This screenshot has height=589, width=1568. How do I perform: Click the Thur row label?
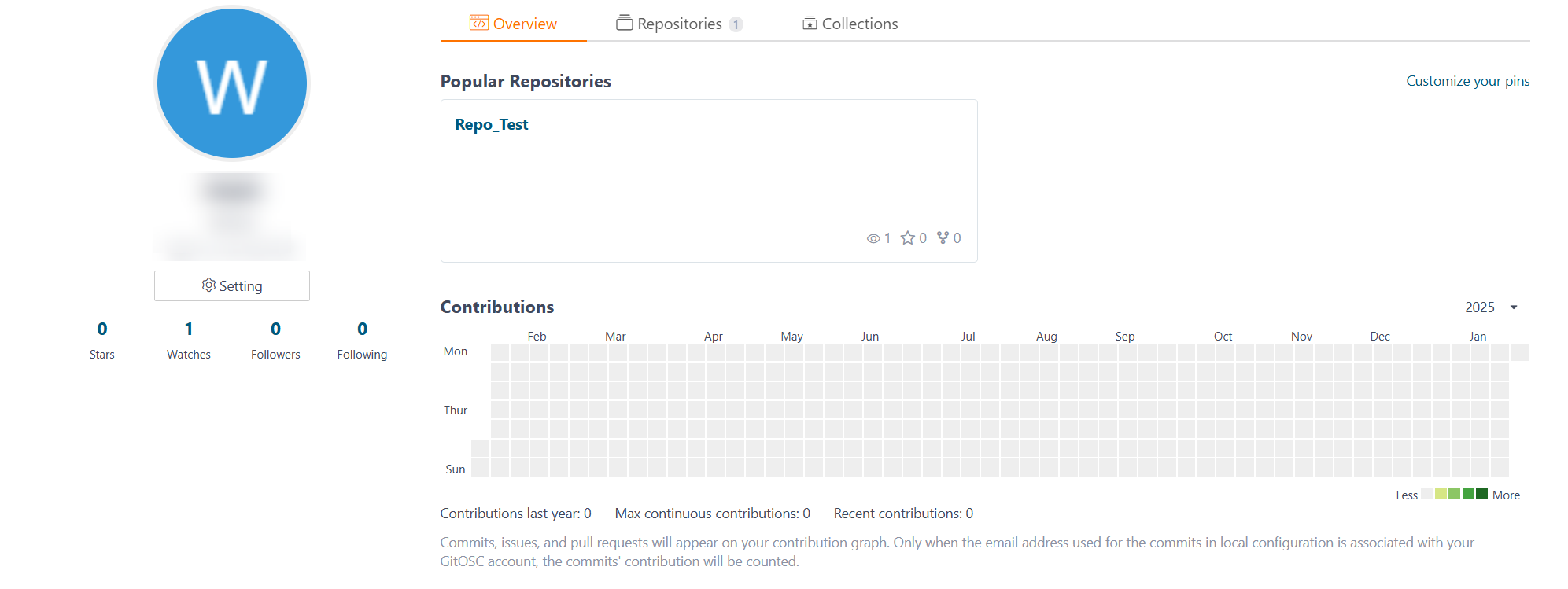[x=456, y=410]
